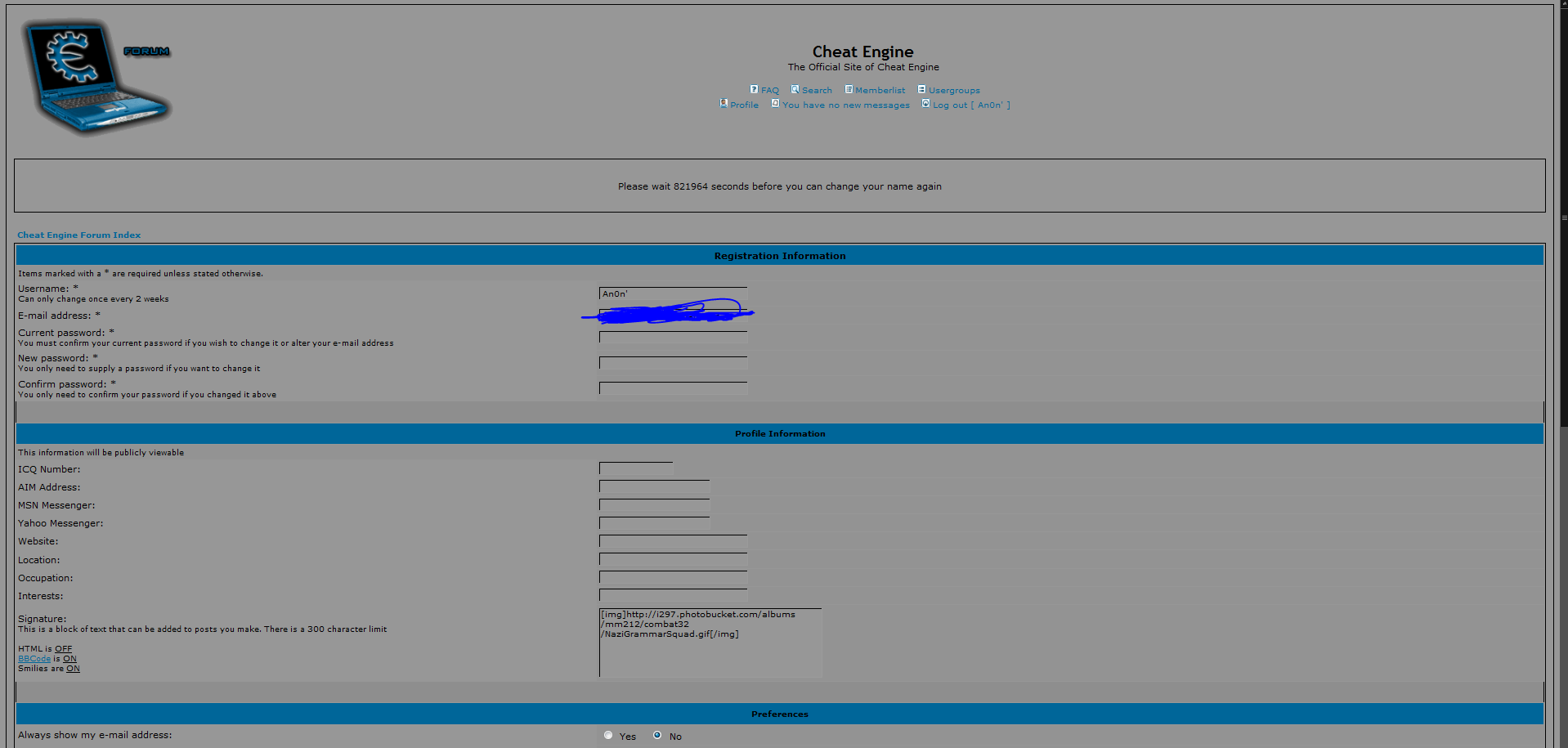1568x748 pixels.
Task: Click the ICQ Number field
Action: tap(636, 468)
